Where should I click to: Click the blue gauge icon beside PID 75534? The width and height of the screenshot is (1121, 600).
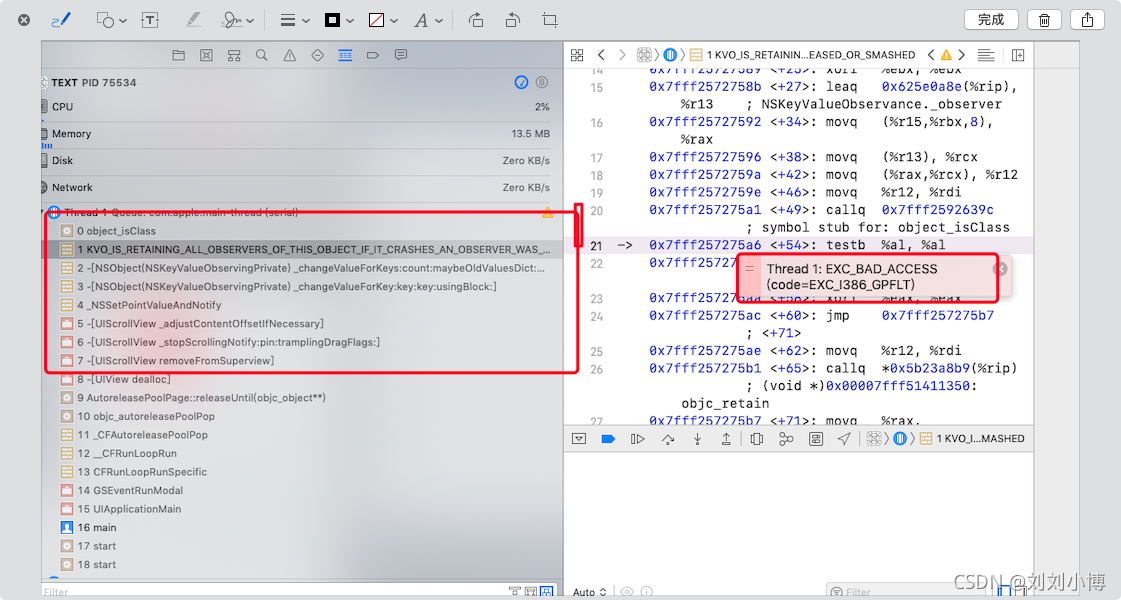[521, 82]
